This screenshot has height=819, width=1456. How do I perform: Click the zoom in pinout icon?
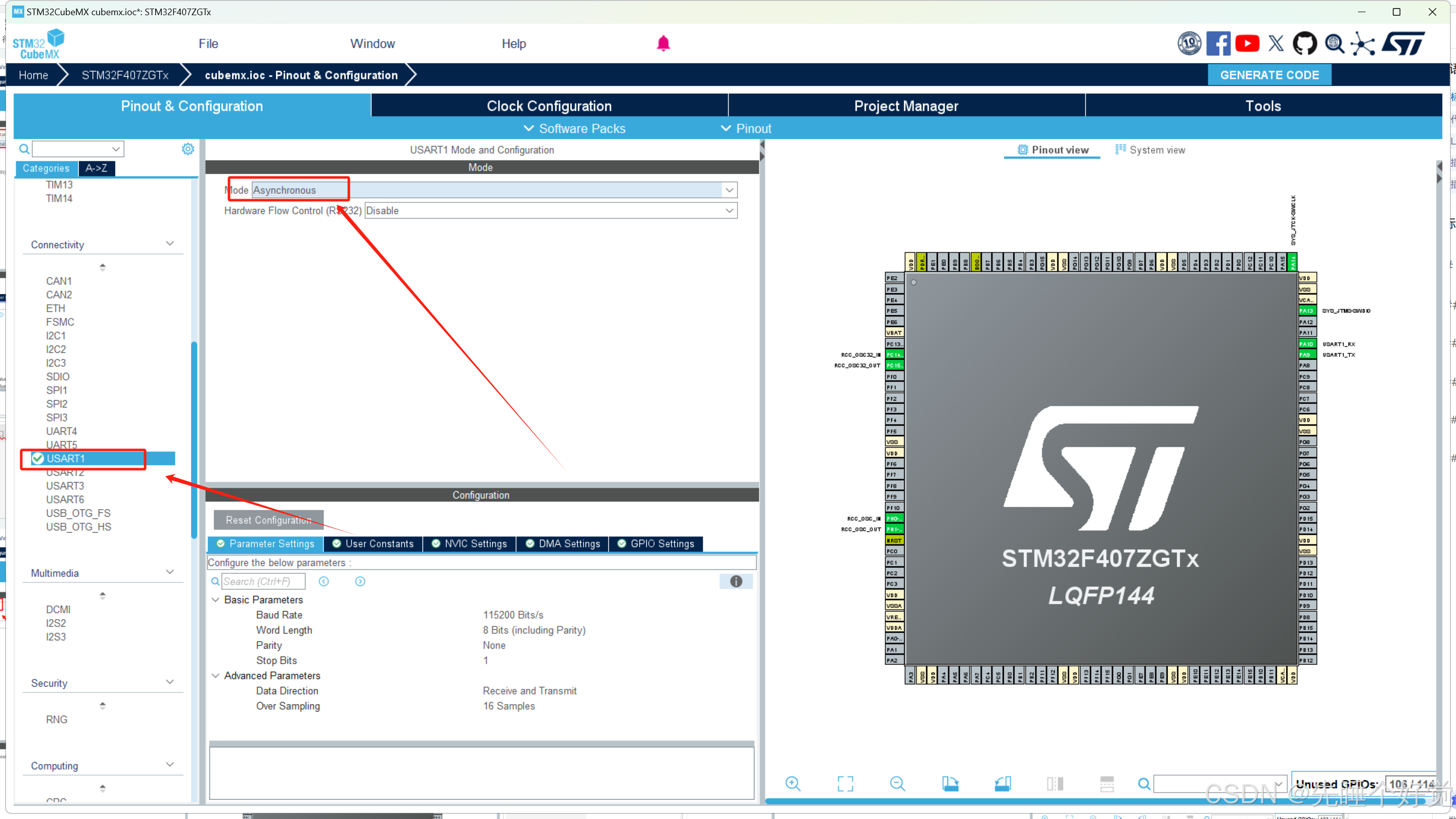[792, 784]
